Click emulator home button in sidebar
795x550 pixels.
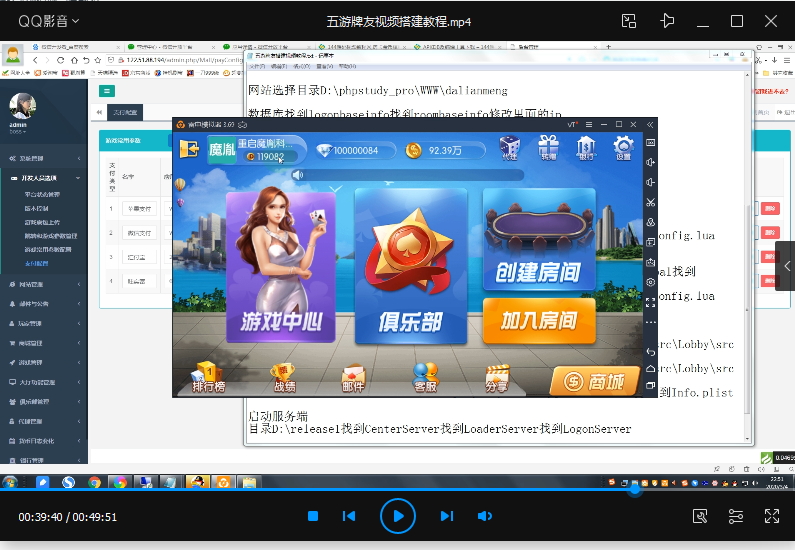651,369
